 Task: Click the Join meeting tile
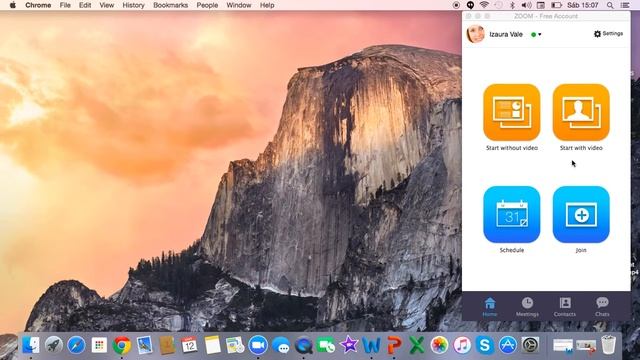[581, 215]
